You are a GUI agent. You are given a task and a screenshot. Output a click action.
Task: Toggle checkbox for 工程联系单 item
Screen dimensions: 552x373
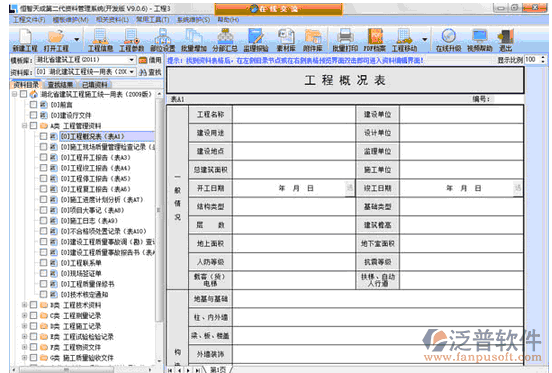(x=43, y=263)
